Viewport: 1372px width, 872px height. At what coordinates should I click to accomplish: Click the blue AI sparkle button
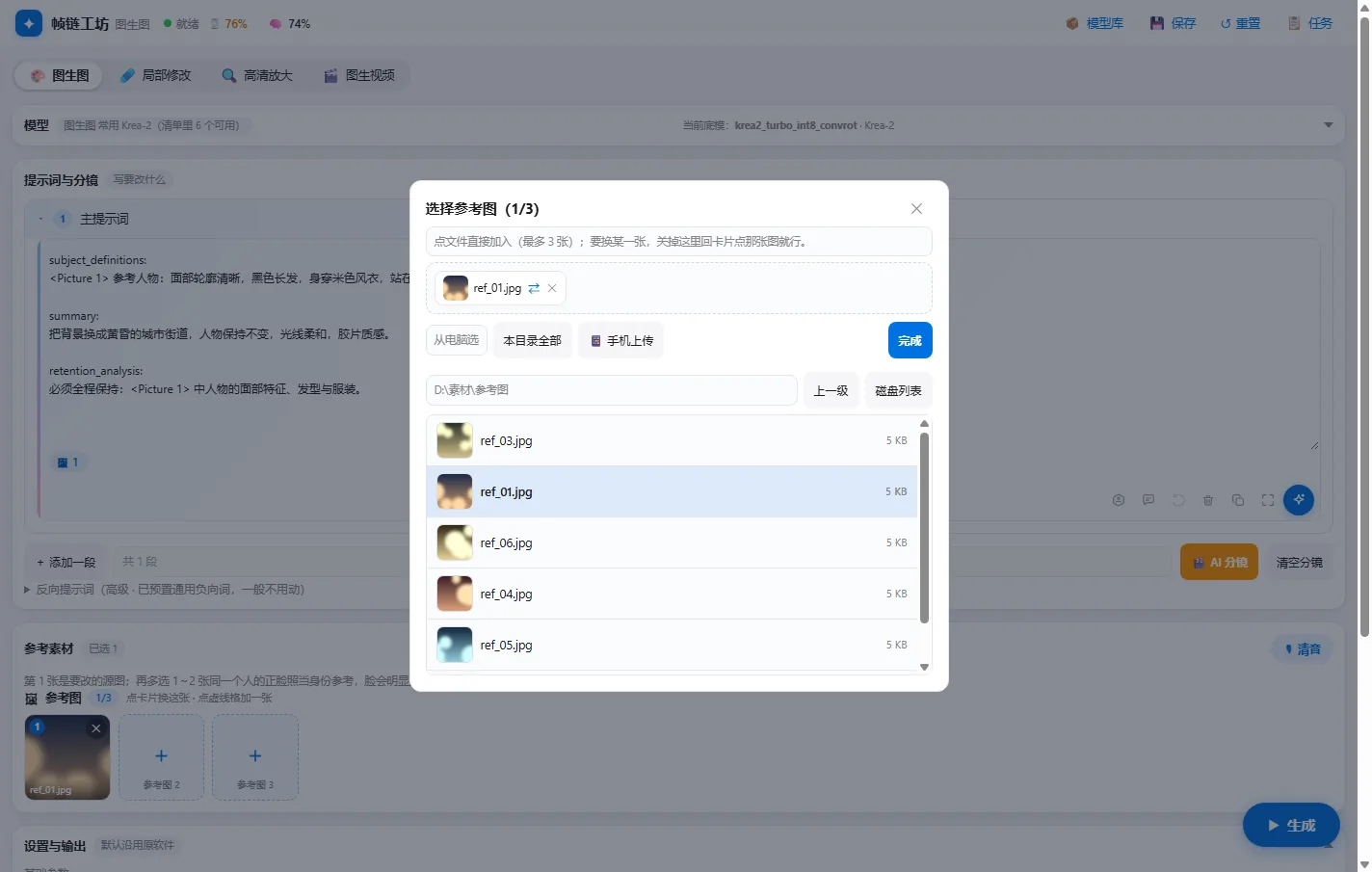coord(1299,499)
